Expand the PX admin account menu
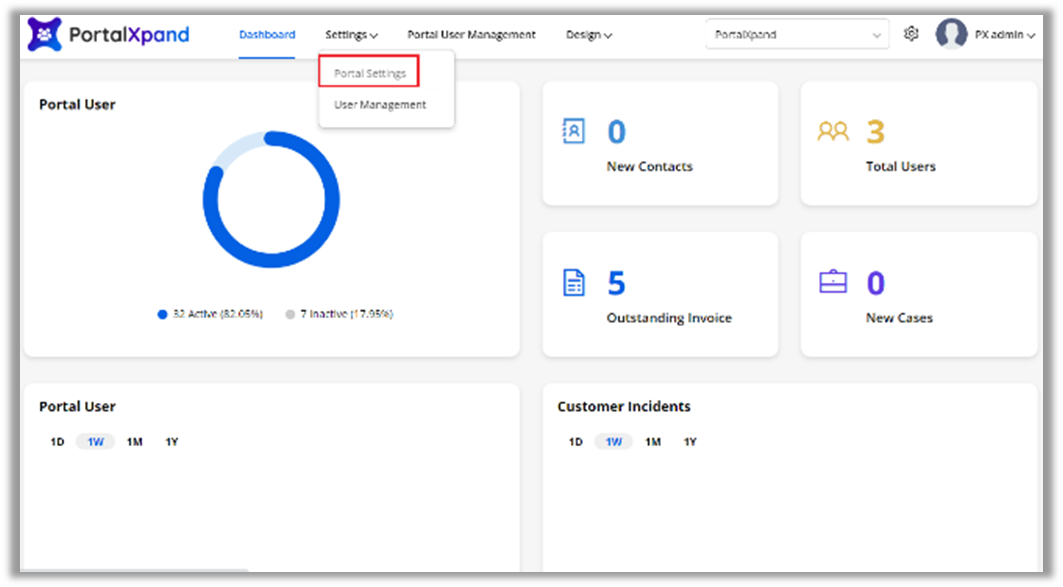This screenshot has width=1063, height=587. point(1004,35)
